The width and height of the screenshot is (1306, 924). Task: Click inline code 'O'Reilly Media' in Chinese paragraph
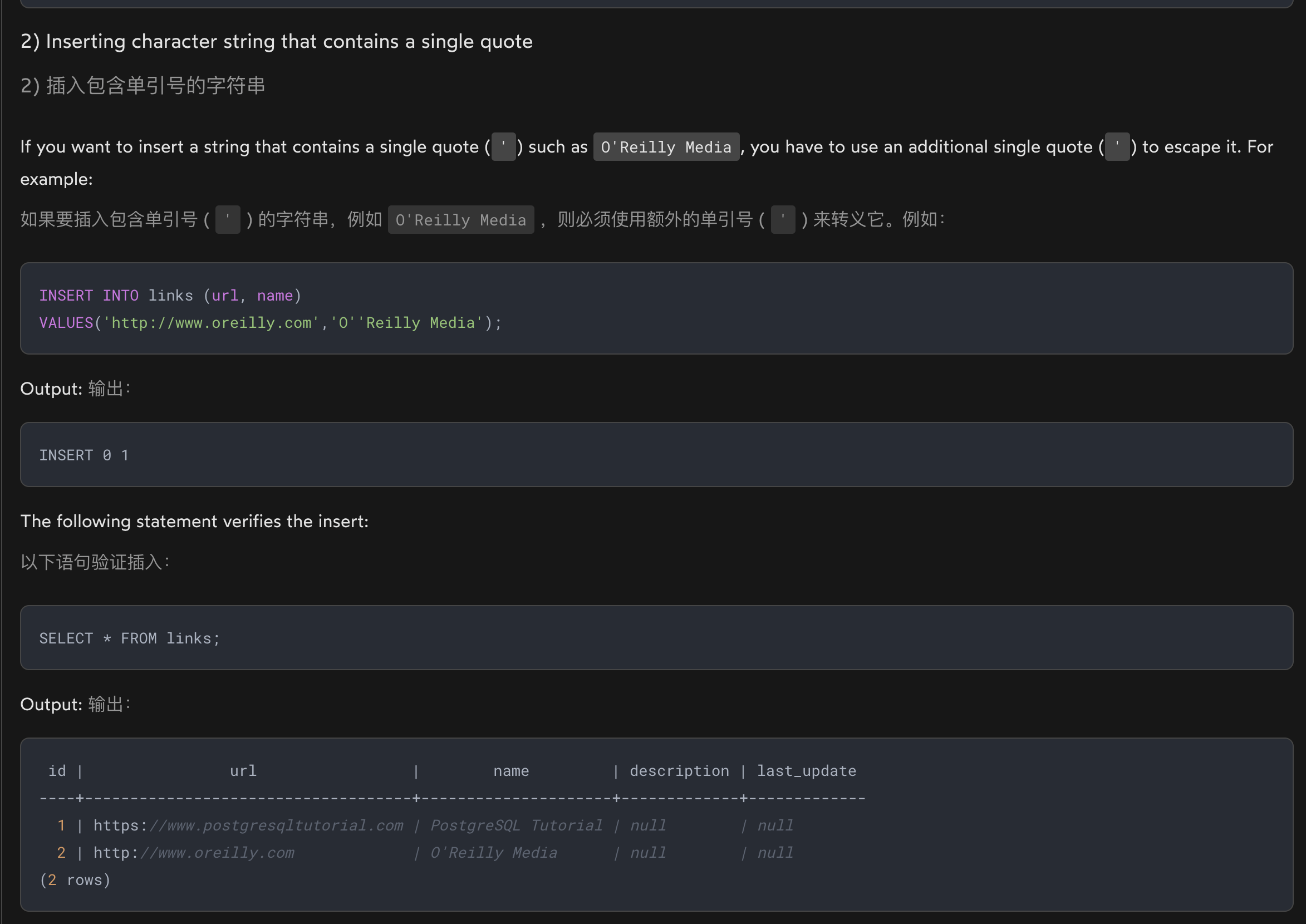(x=461, y=220)
